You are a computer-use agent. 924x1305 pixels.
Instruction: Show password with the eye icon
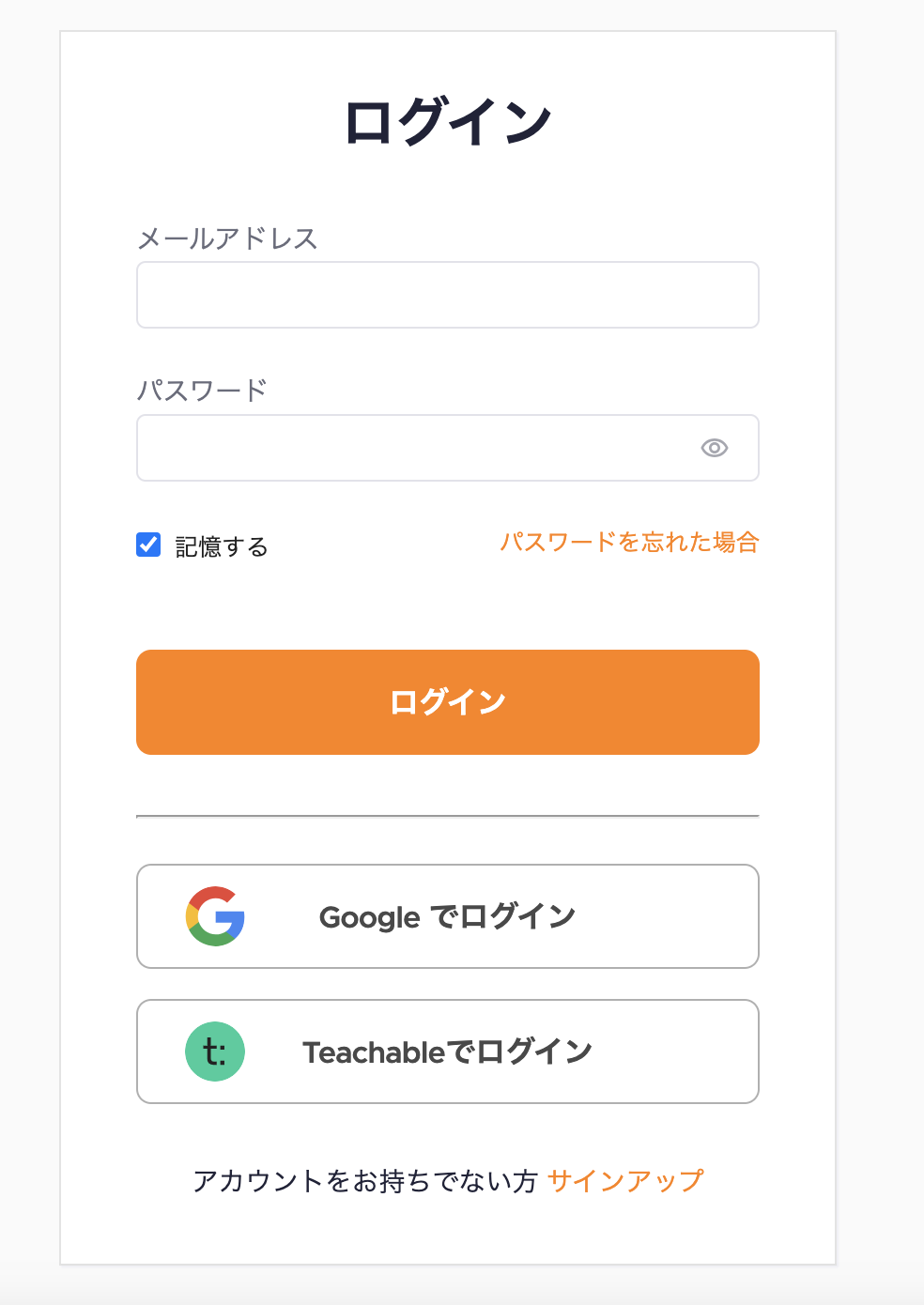click(715, 448)
